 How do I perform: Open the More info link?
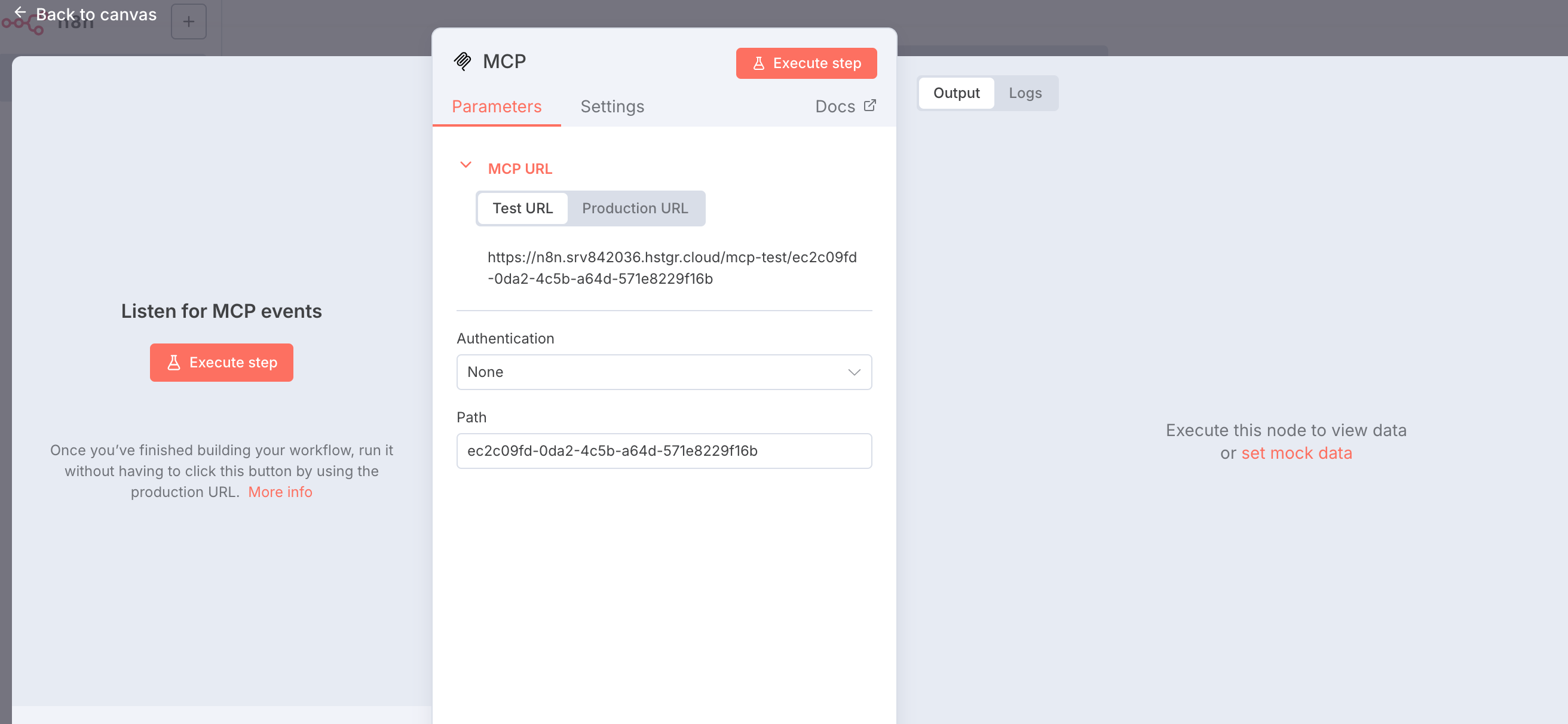point(280,492)
